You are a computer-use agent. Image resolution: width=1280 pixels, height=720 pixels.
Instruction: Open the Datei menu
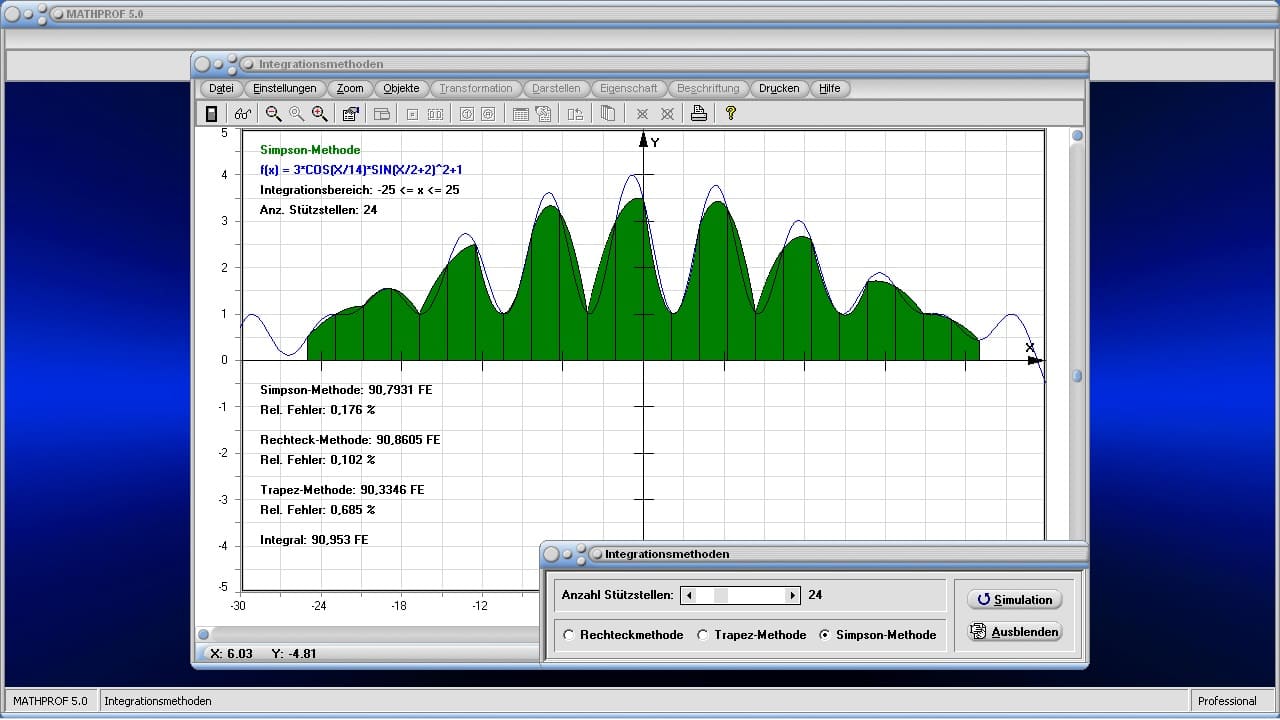[221, 88]
